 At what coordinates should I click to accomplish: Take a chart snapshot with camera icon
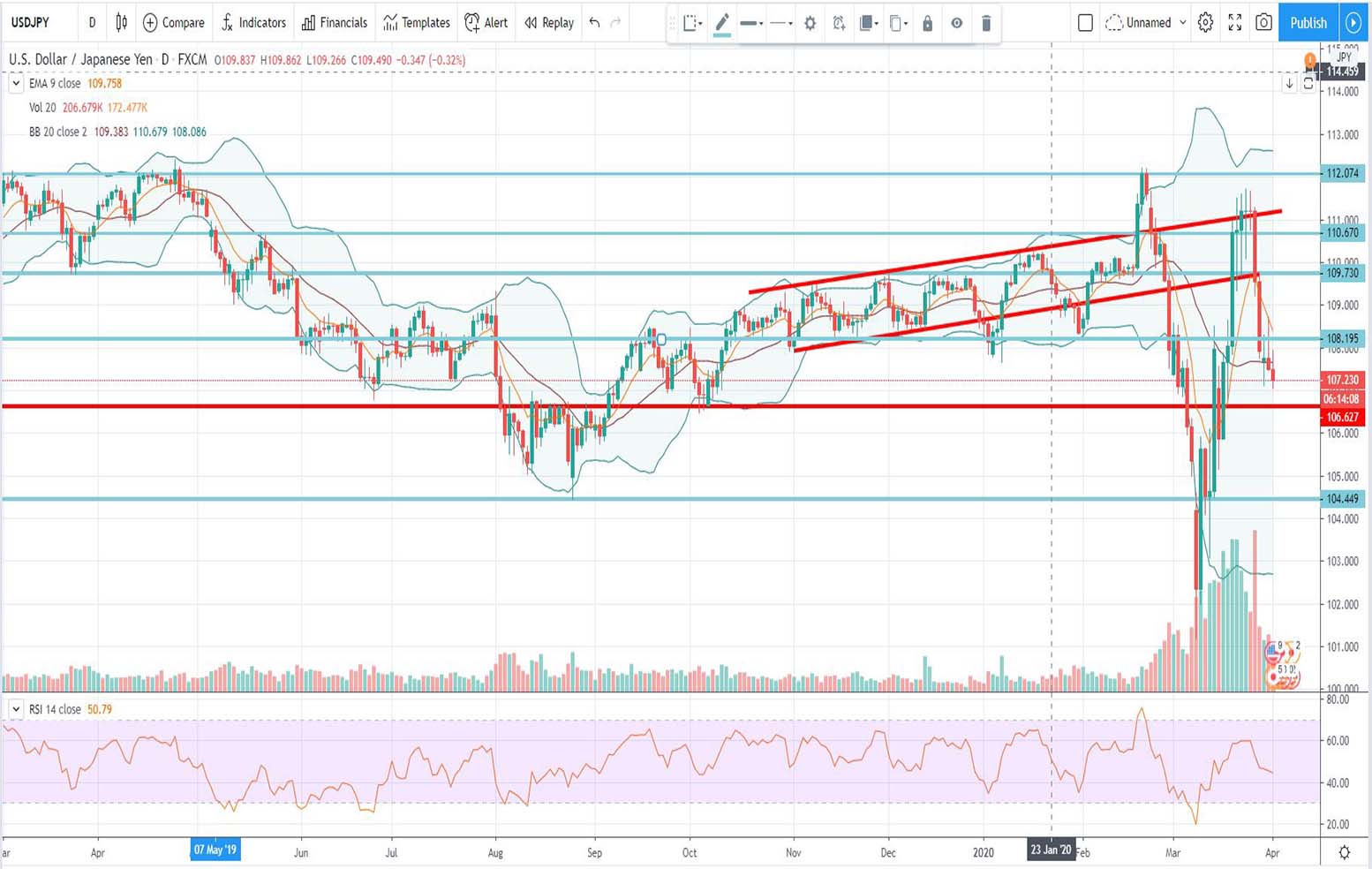click(1263, 23)
